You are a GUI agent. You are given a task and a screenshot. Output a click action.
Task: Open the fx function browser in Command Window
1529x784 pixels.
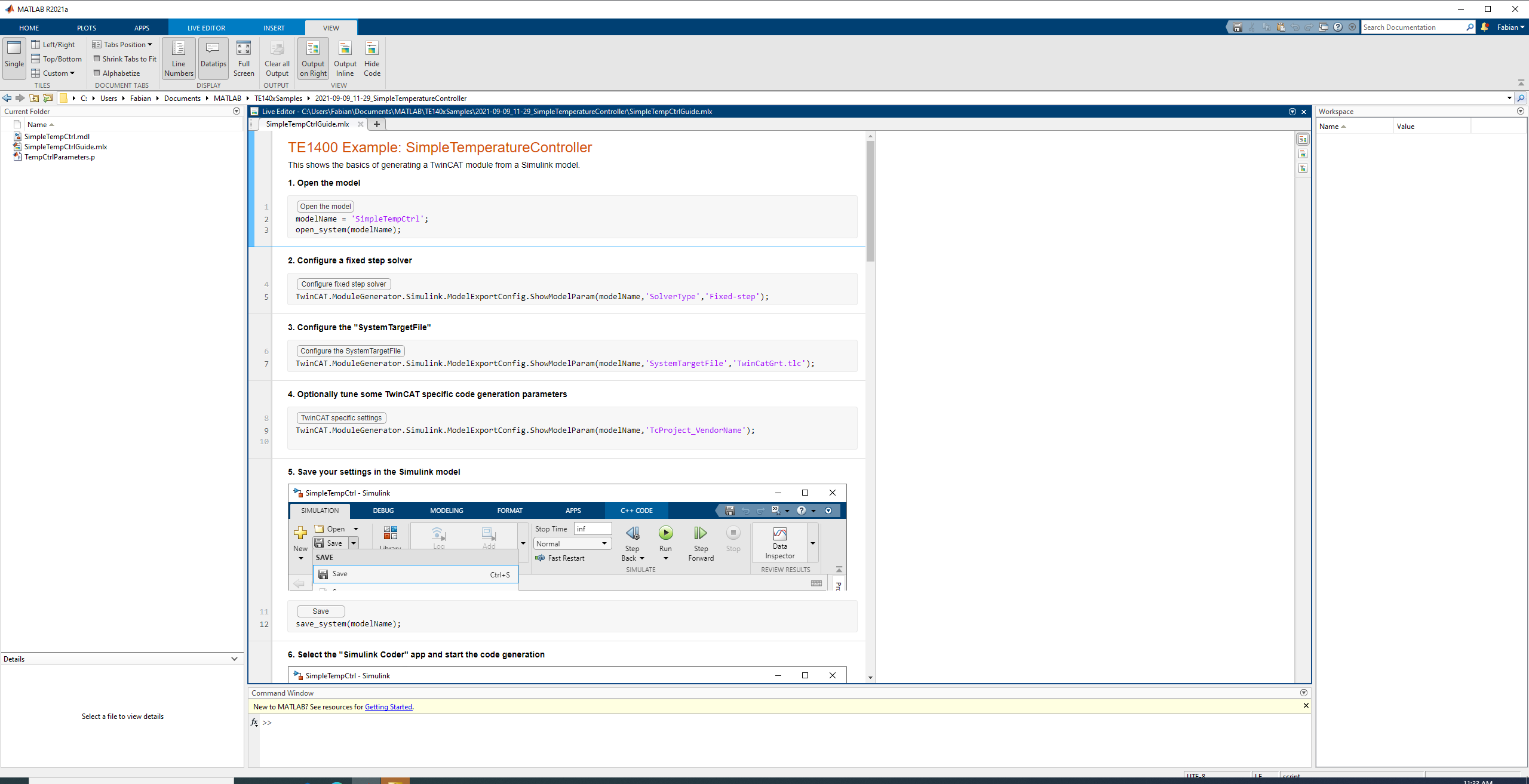coord(254,722)
